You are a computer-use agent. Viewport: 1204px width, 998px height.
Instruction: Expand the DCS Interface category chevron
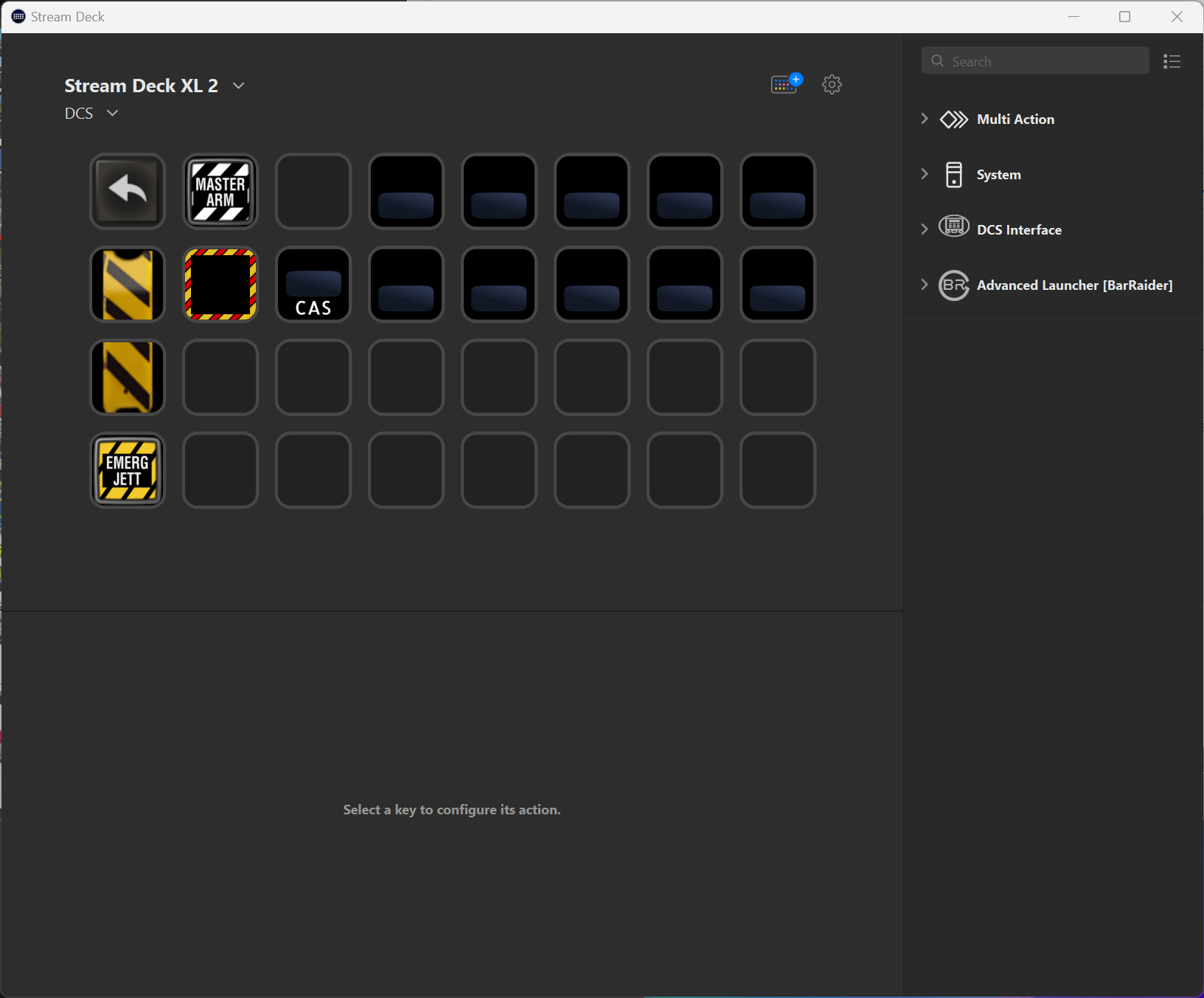(925, 229)
